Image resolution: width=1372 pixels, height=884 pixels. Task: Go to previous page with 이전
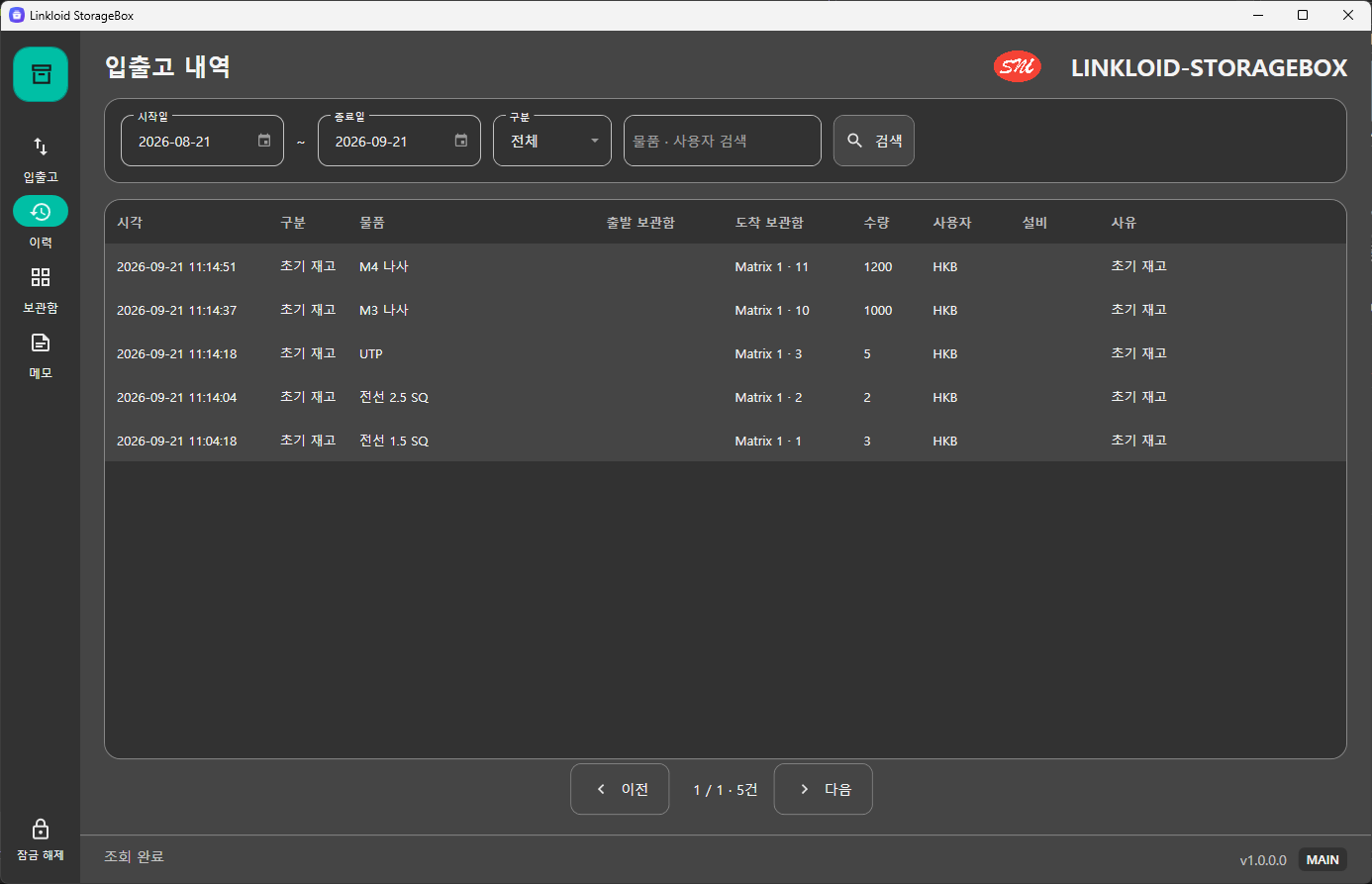[x=620, y=789]
